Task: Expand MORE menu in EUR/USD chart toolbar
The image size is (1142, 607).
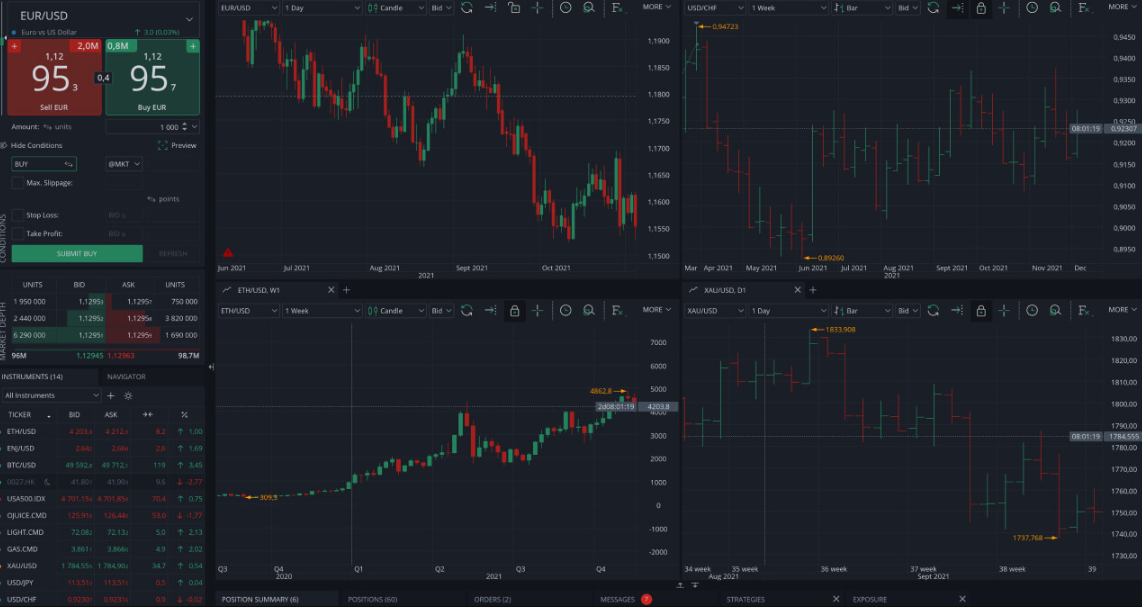Action: click(656, 7)
